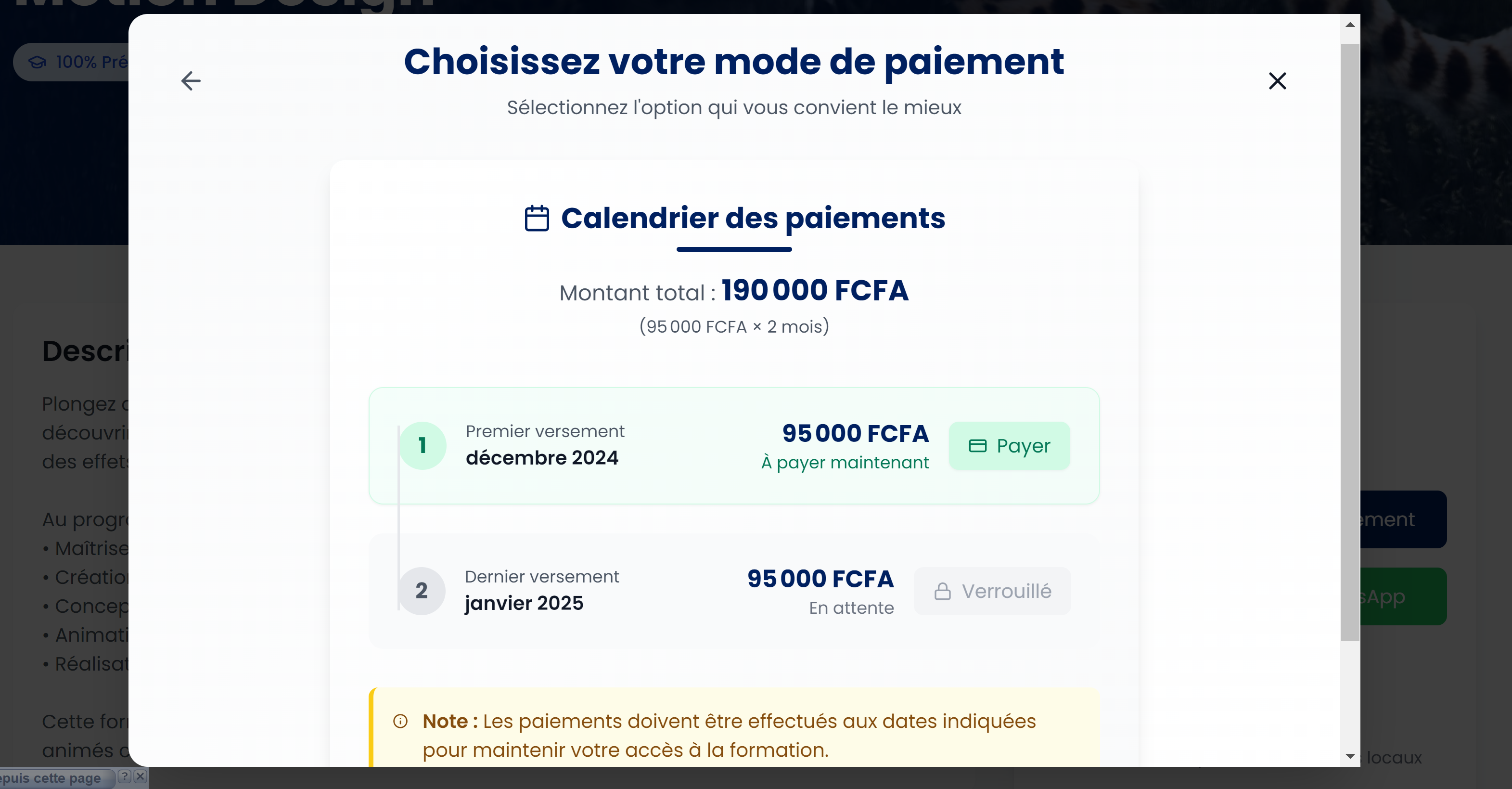The width and height of the screenshot is (1512, 789).
Task: Click the locked Verrouillé button
Action: tap(992, 591)
